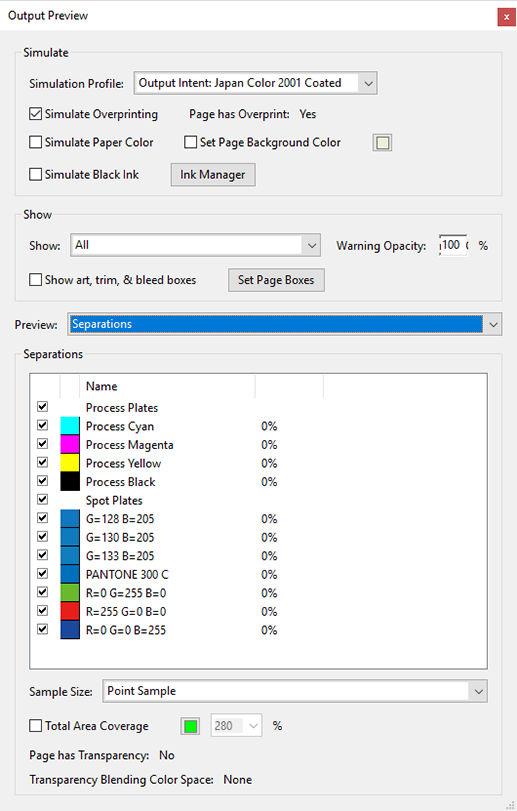Screen dimensions: 517x811
Task: Open the Preview dropdown showing Separations
Action: click(x=284, y=324)
